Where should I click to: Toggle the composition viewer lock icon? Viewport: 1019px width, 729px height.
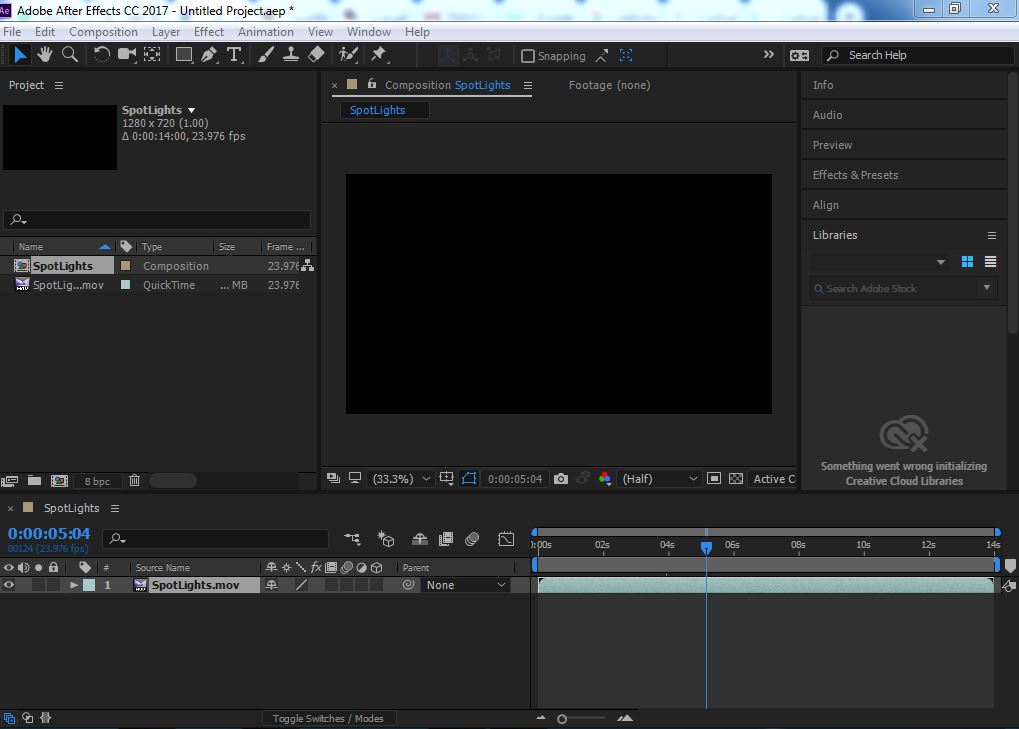[x=372, y=84]
